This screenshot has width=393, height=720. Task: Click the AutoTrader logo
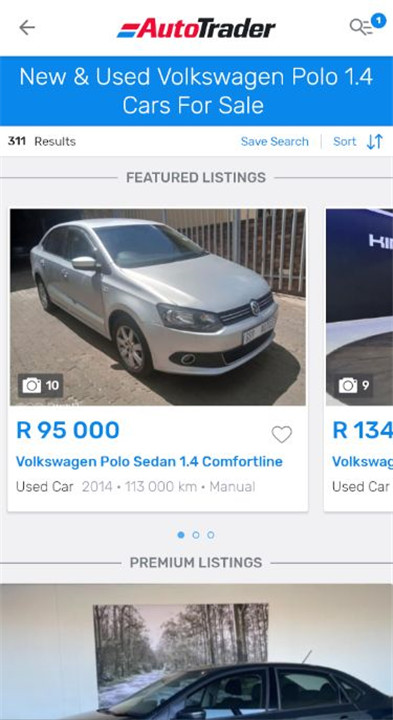[196, 28]
